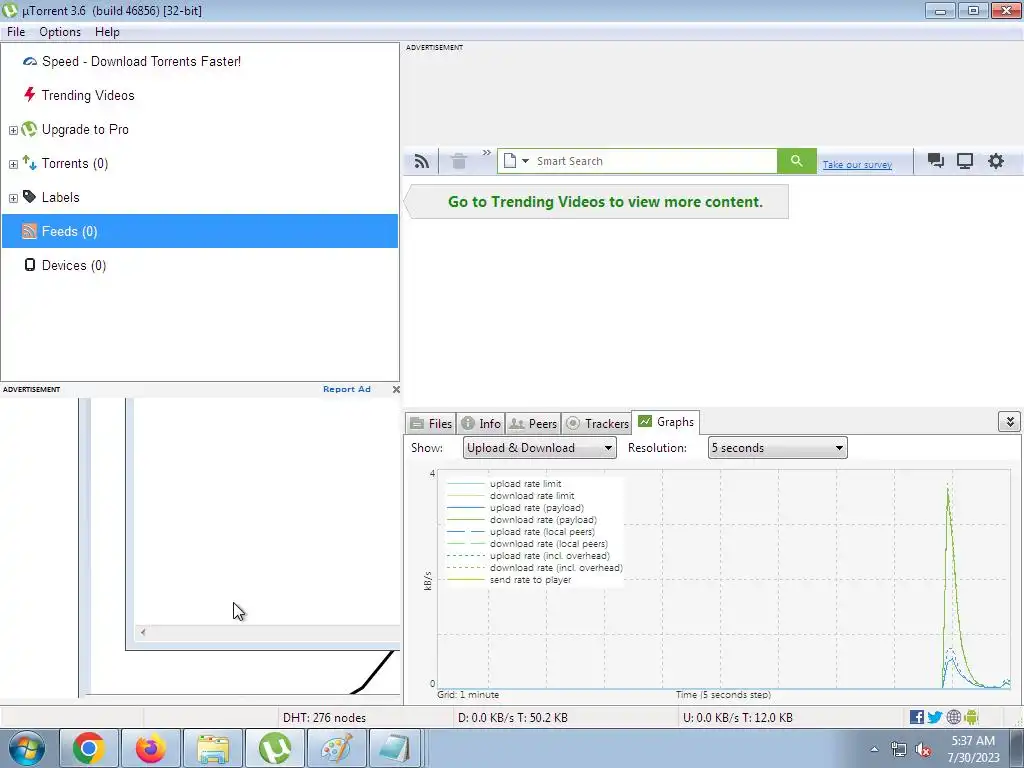Follow the Take our survey link
The height and width of the screenshot is (768, 1024).
pos(857,165)
